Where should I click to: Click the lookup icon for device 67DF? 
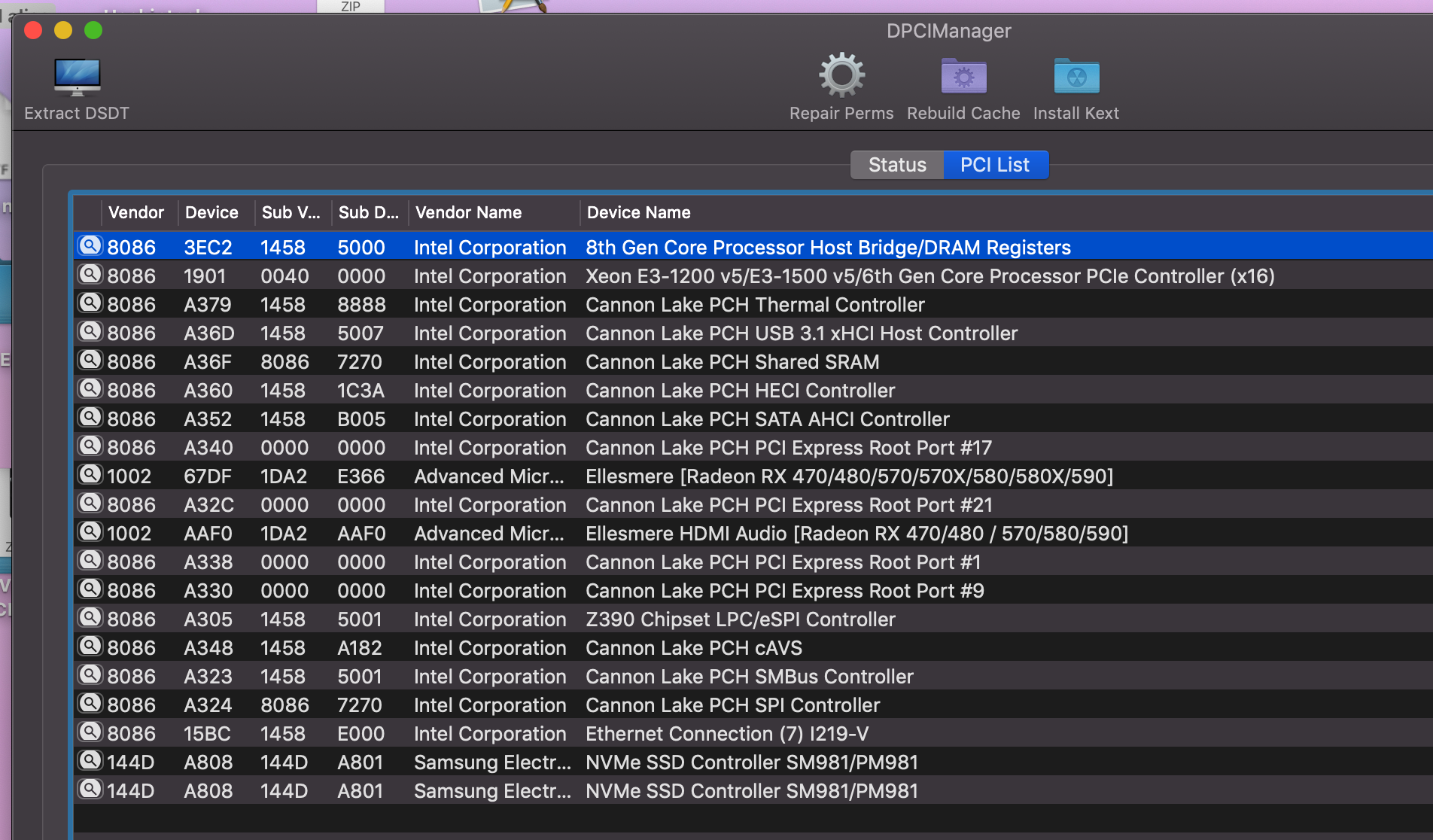[x=90, y=475]
